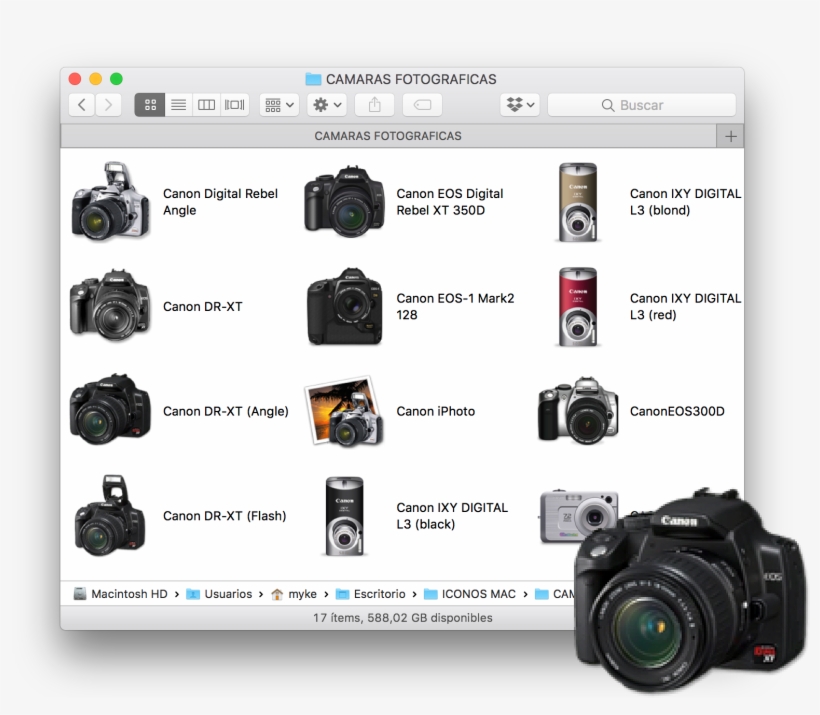Go forward with the right arrow button
Screen dimensions: 820x715
[108, 105]
